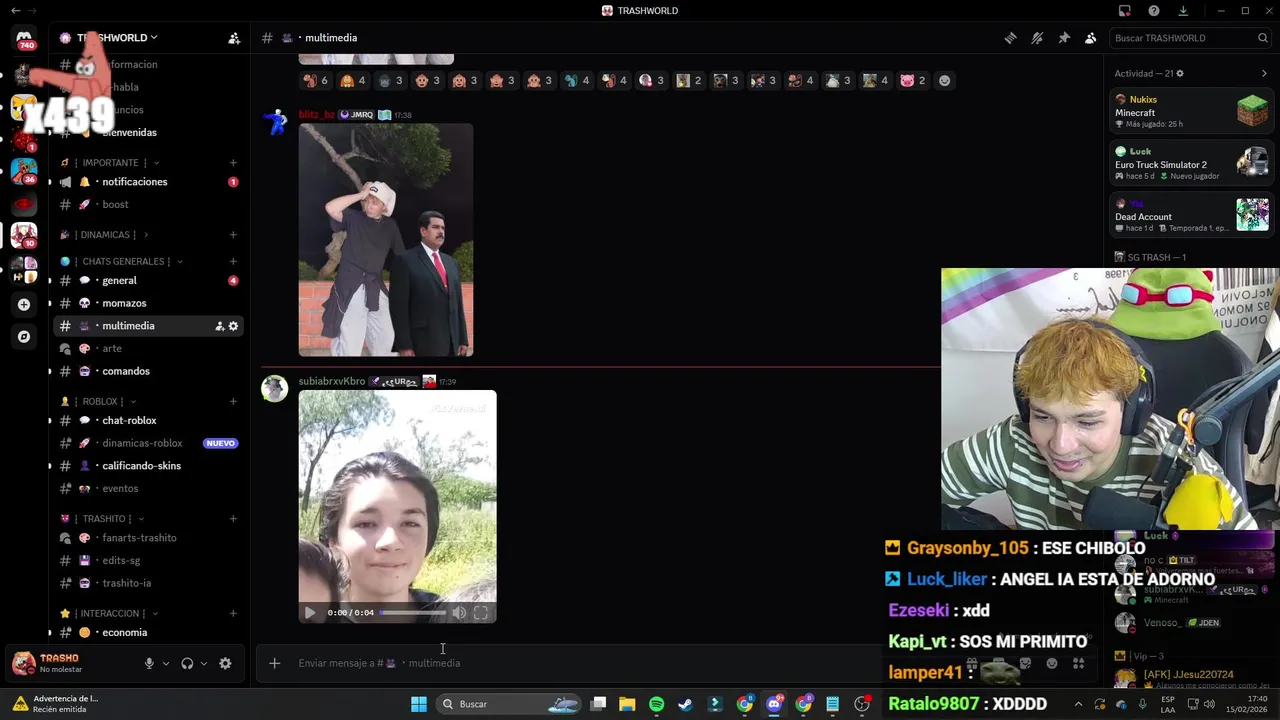This screenshot has height=720, width=1280.
Task: Open the Discord direct messages home icon
Action: pos(24,40)
